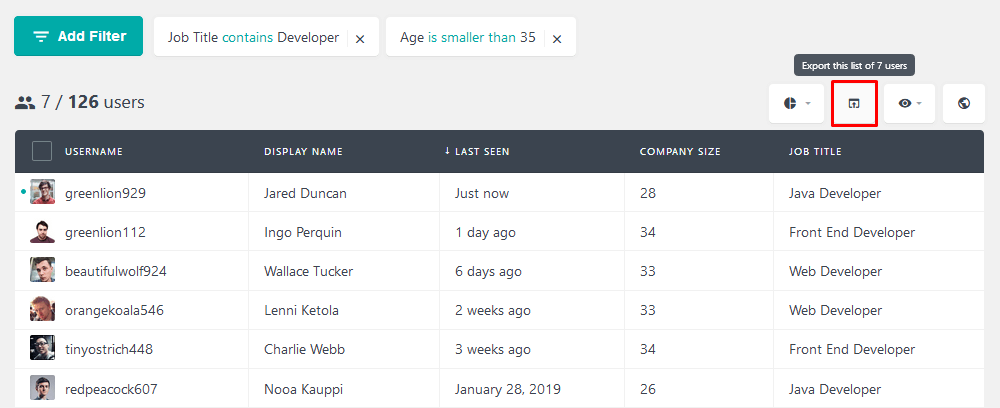Toggle the select all users checkbox
The width and height of the screenshot is (1000, 408).
pyautogui.click(x=42, y=152)
